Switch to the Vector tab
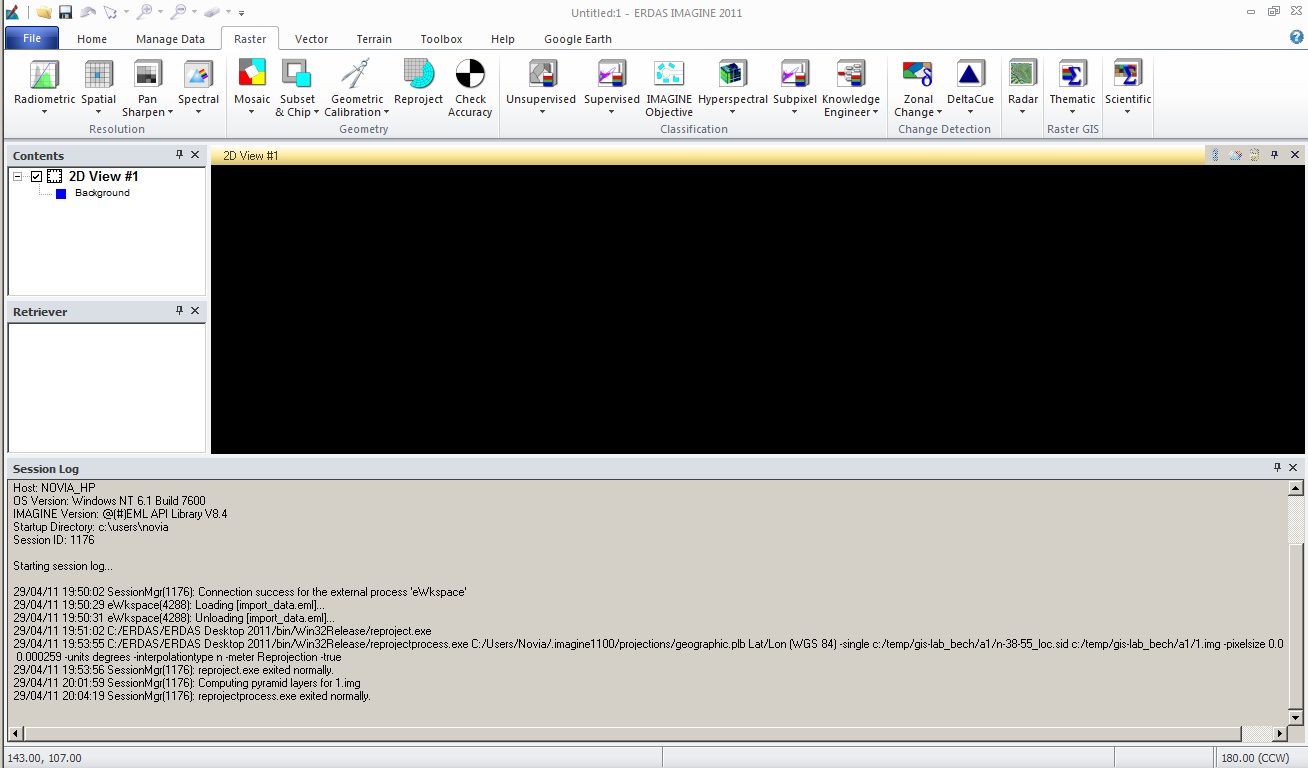This screenshot has width=1308, height=768. click(312, 39)
